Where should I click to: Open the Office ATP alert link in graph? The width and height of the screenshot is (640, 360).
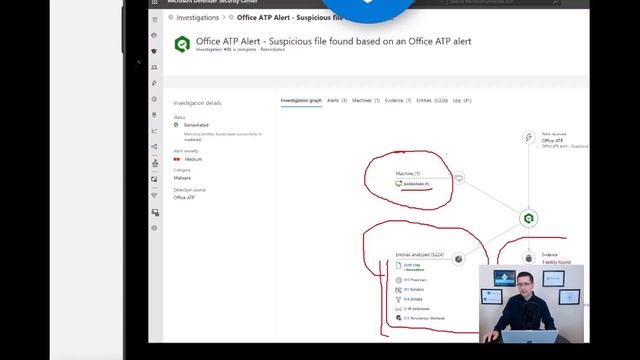point(552,140)
